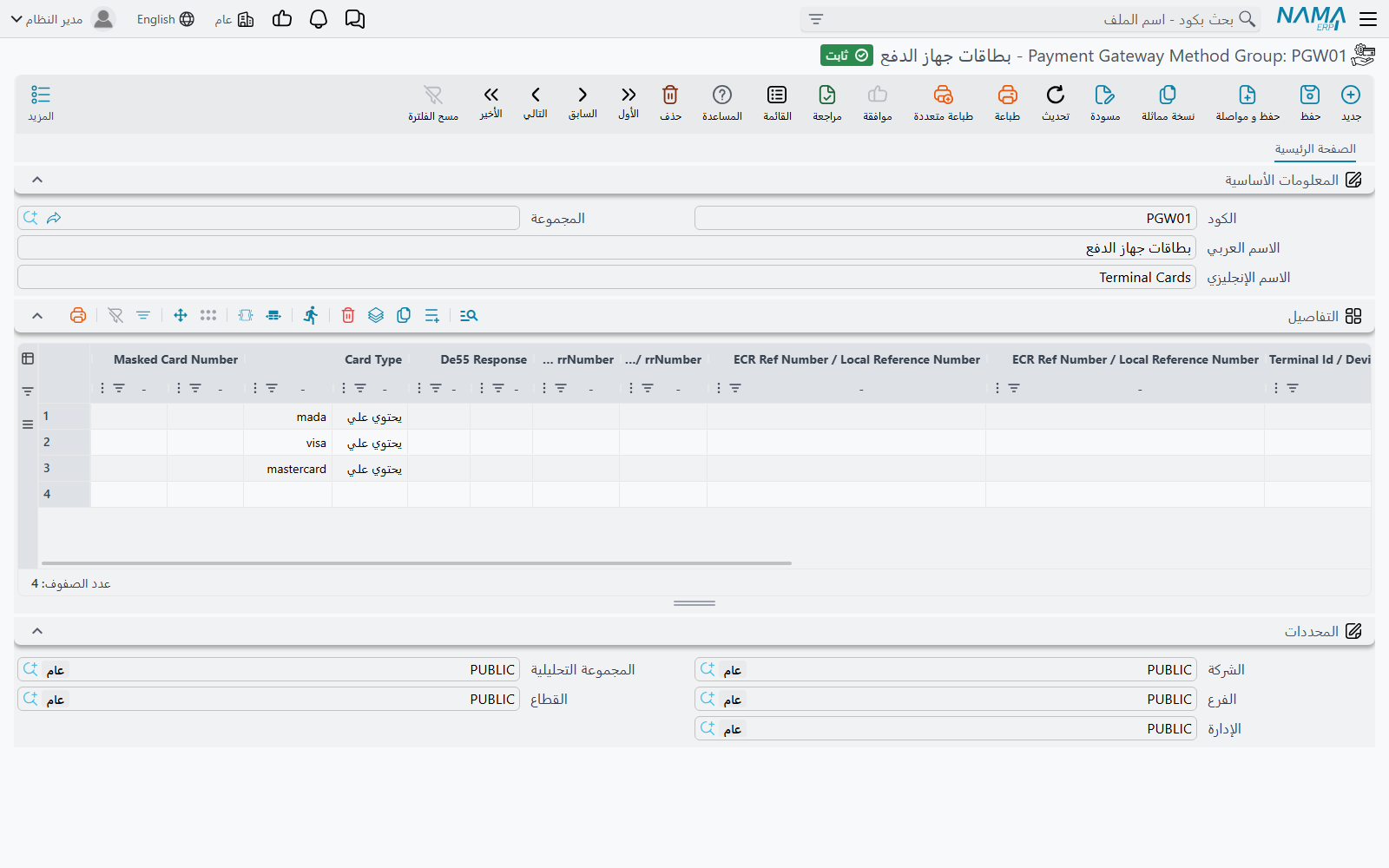This screenshot has height=868, width=1389.
Task: Go to next record (التالي)
Action: click(x=536, y=102)
